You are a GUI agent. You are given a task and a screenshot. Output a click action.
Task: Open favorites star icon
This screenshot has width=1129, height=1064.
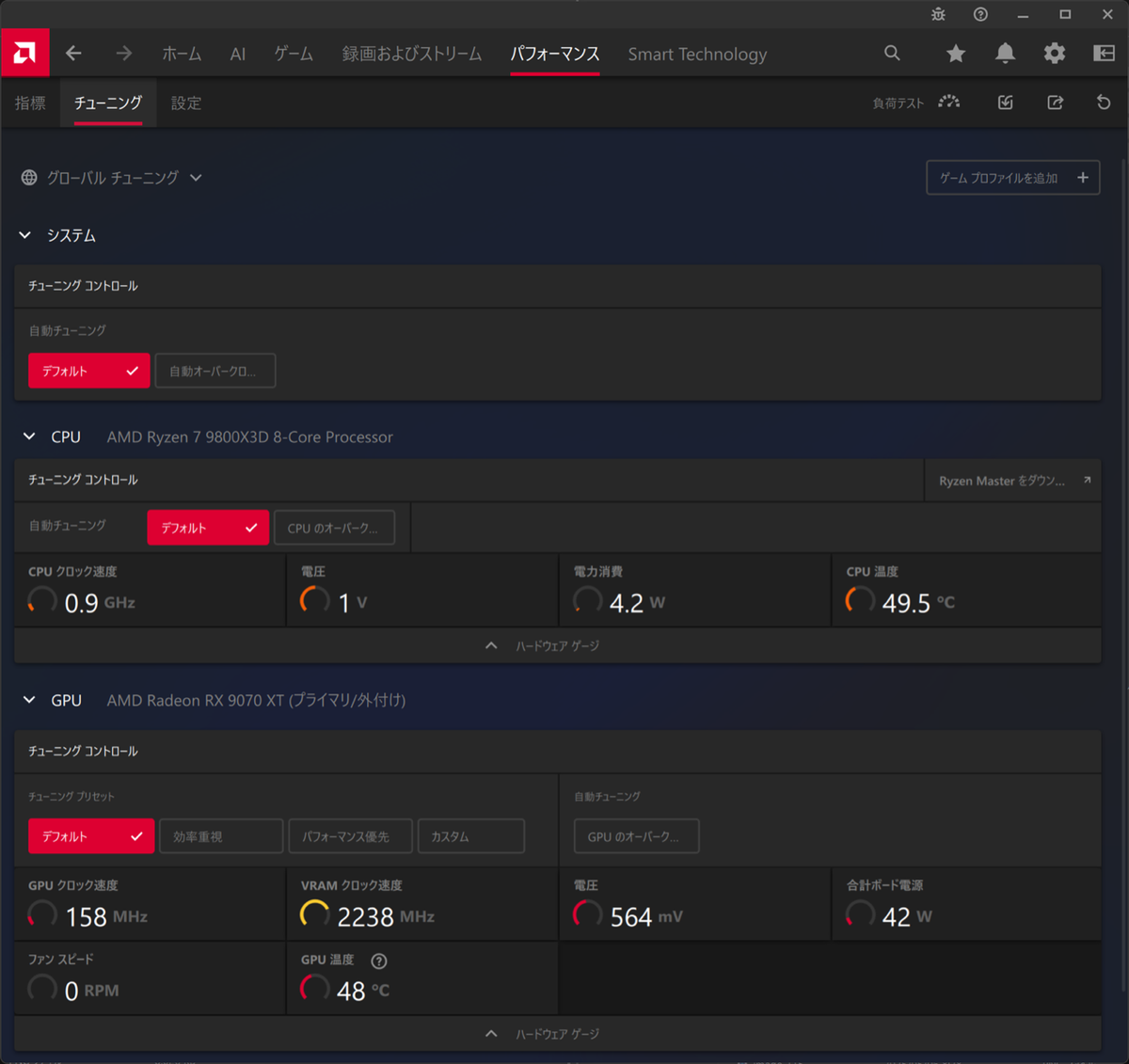click(x=956, y=54)
